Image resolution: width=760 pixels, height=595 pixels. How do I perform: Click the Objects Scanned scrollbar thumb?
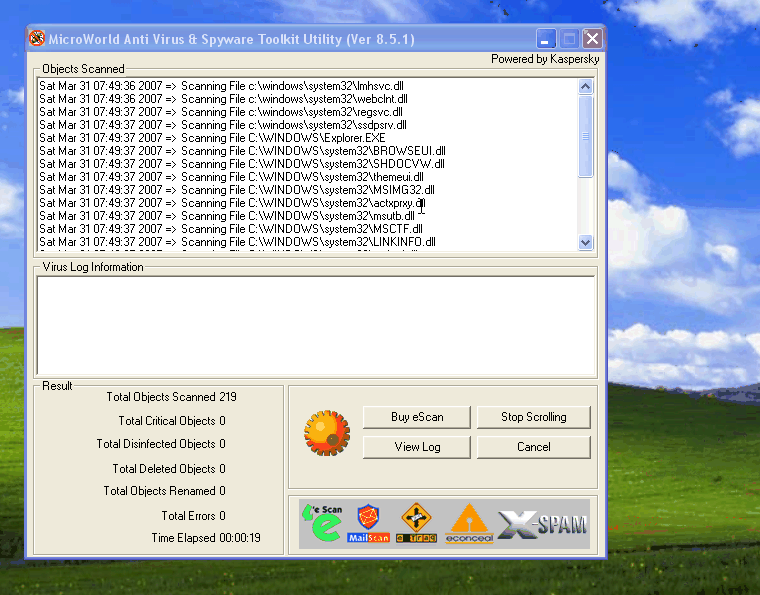click(586, 136)
